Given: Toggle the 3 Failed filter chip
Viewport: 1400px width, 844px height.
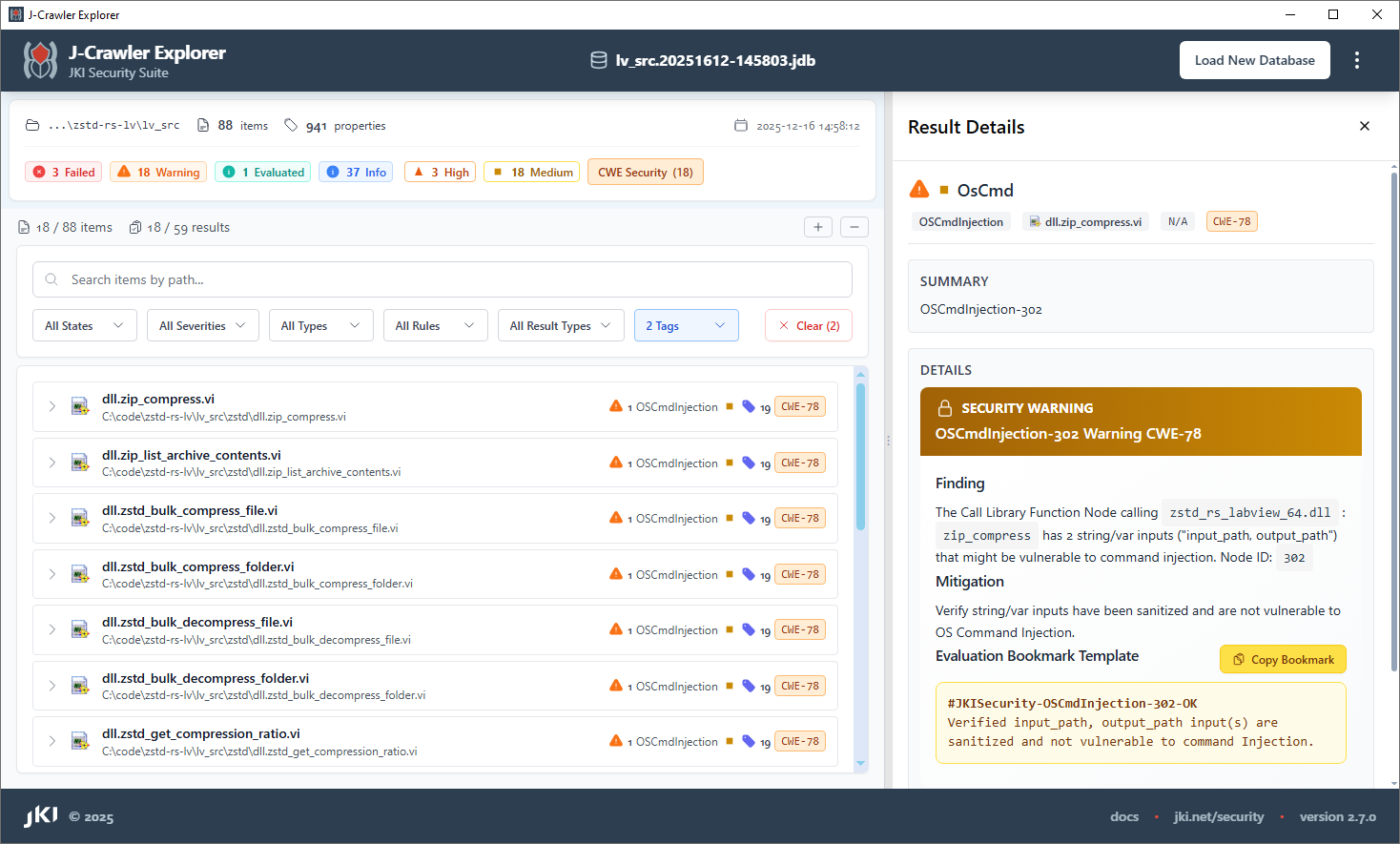Looking at the screenshot, I should (x=64, y=172).
